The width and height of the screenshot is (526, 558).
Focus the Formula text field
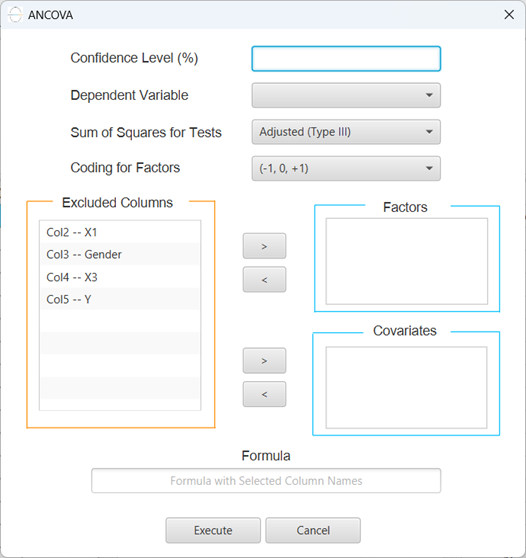click(266, 481)
